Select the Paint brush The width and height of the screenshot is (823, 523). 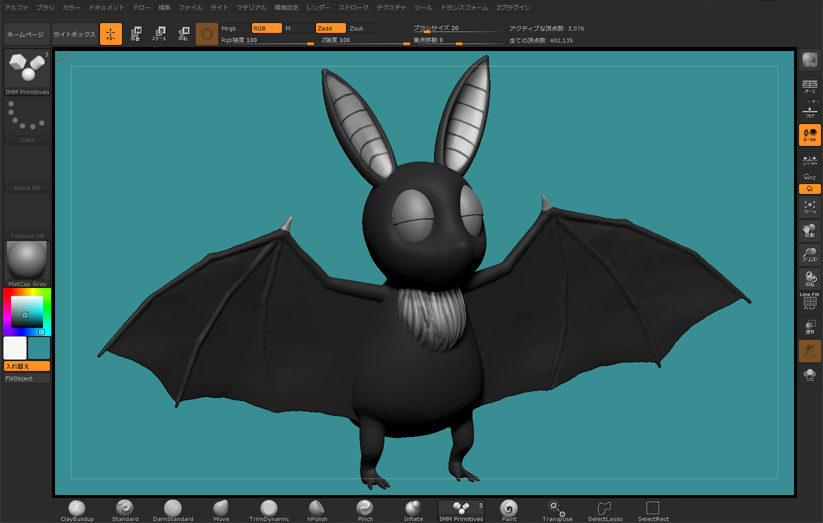pos(509,510)
